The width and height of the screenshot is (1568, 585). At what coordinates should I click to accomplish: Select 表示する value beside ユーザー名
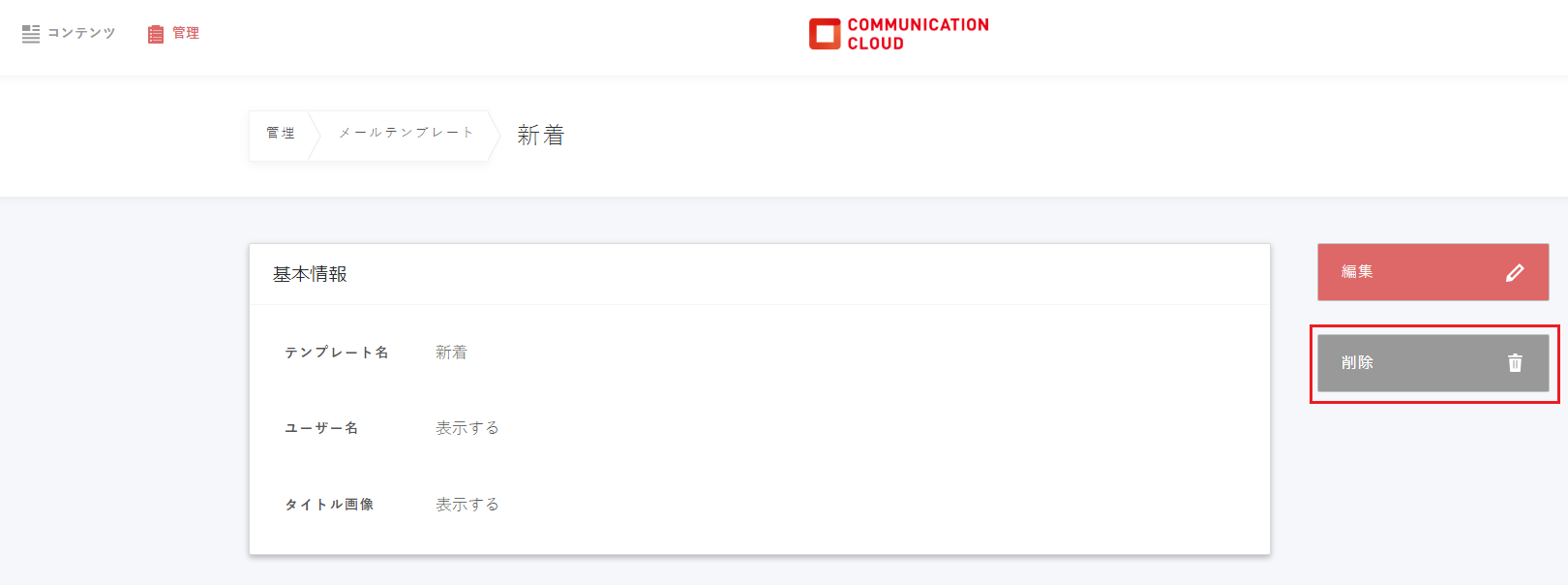(x=467, y=428)
